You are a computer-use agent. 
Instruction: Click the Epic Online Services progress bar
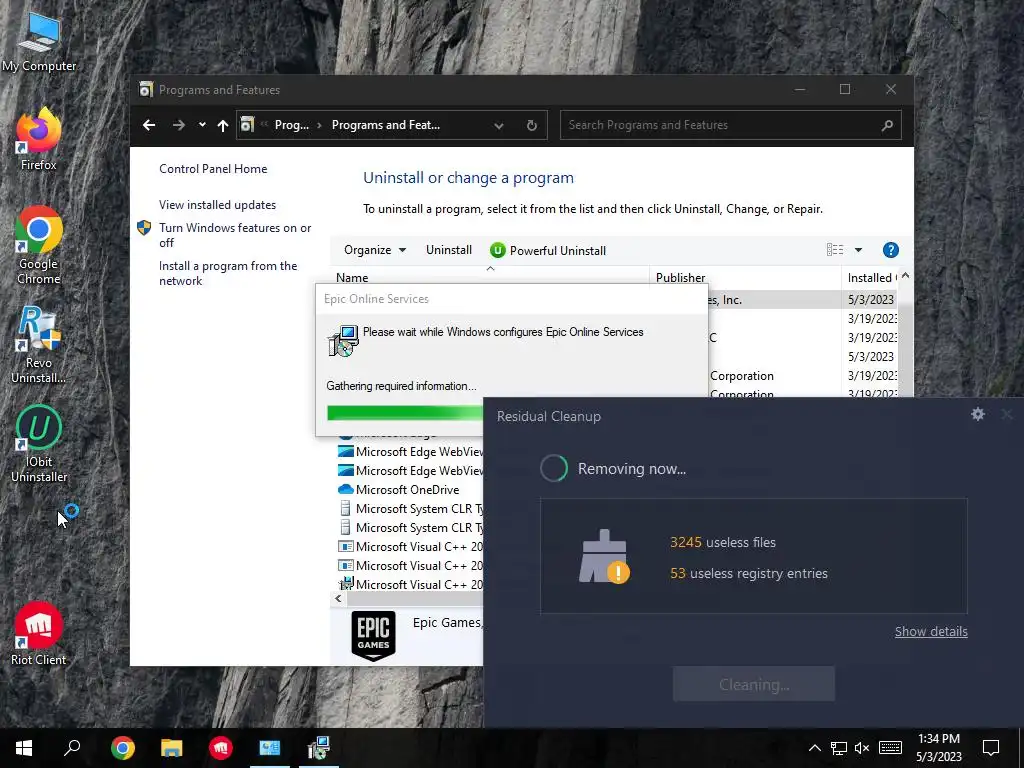click(x=405, y=413)
